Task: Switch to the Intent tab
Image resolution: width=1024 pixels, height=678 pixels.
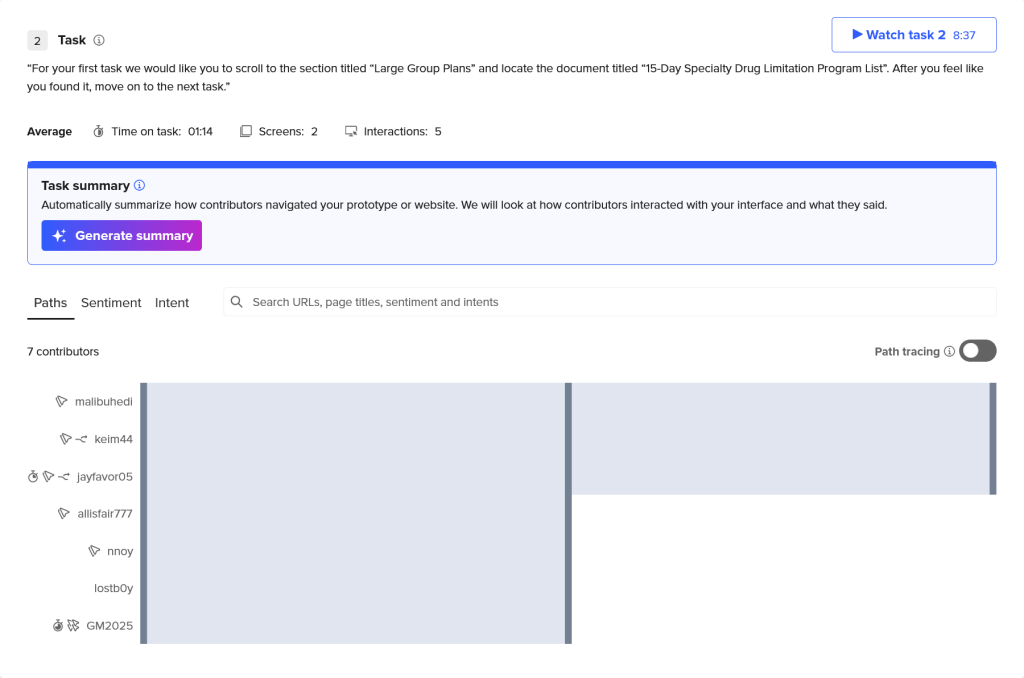Action: [172, 303]
